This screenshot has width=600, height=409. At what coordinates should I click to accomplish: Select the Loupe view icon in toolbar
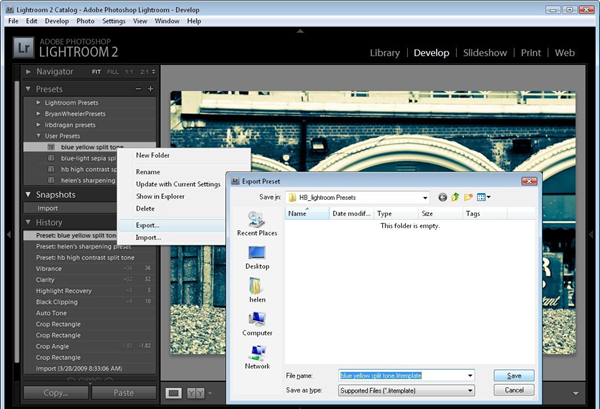[174, 393]
